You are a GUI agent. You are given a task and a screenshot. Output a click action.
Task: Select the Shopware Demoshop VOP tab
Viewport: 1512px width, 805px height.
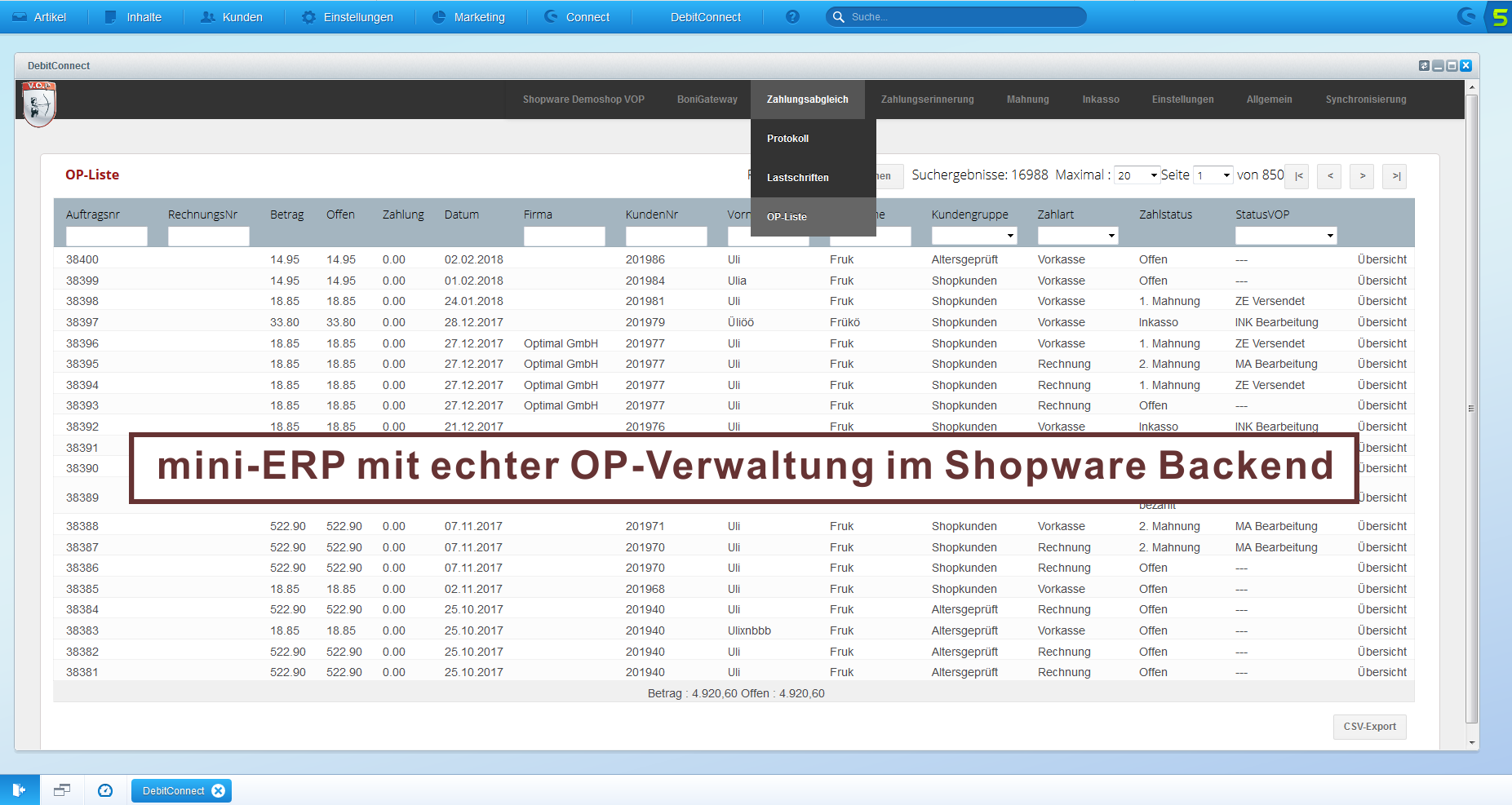[583, 100]
